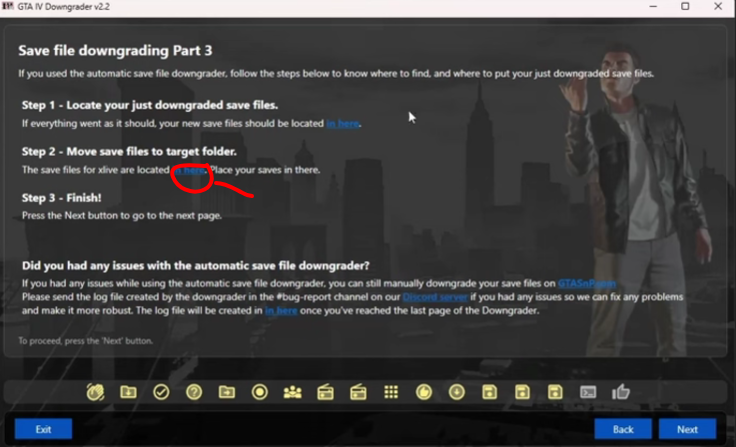The image size is (736, 447).
Task: Open the people group step icon
Action: [292, 392]
